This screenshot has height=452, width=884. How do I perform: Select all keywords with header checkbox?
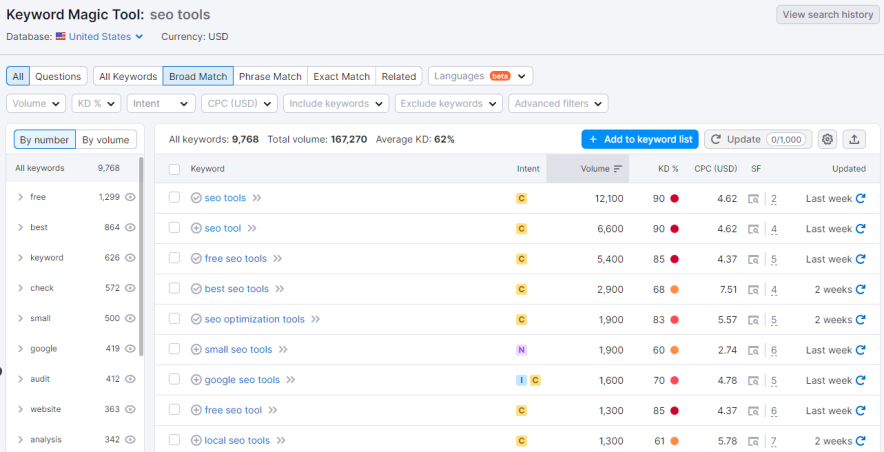pos(174,169)
